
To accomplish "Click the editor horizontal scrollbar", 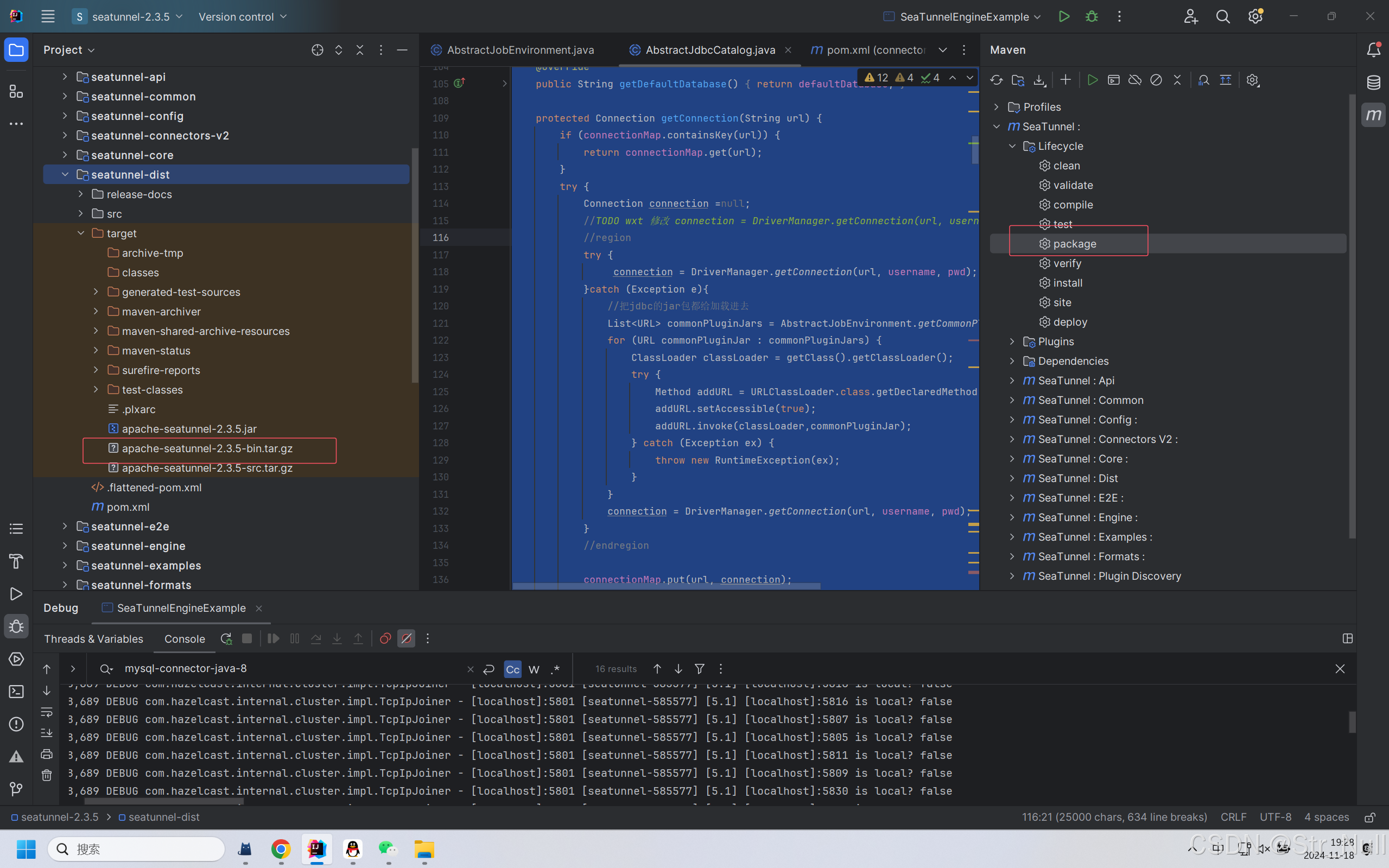I will (666, 586).
